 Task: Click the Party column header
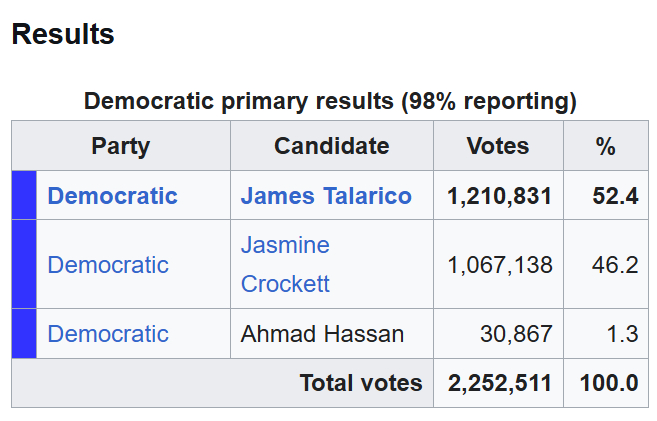[120, 146]
